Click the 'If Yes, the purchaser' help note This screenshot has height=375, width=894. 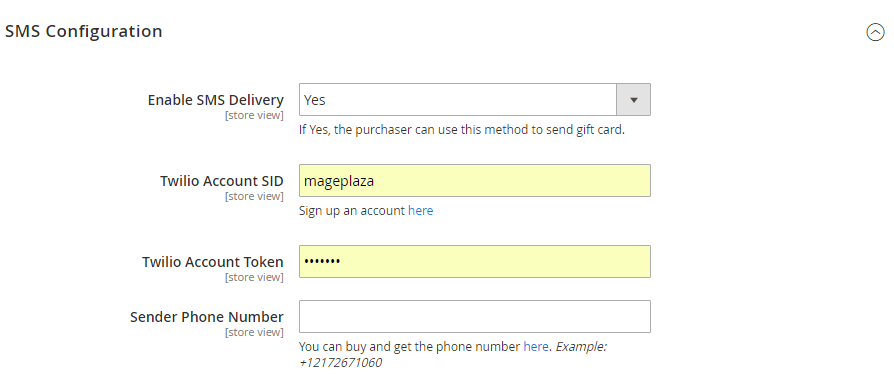tap(462, 130)
